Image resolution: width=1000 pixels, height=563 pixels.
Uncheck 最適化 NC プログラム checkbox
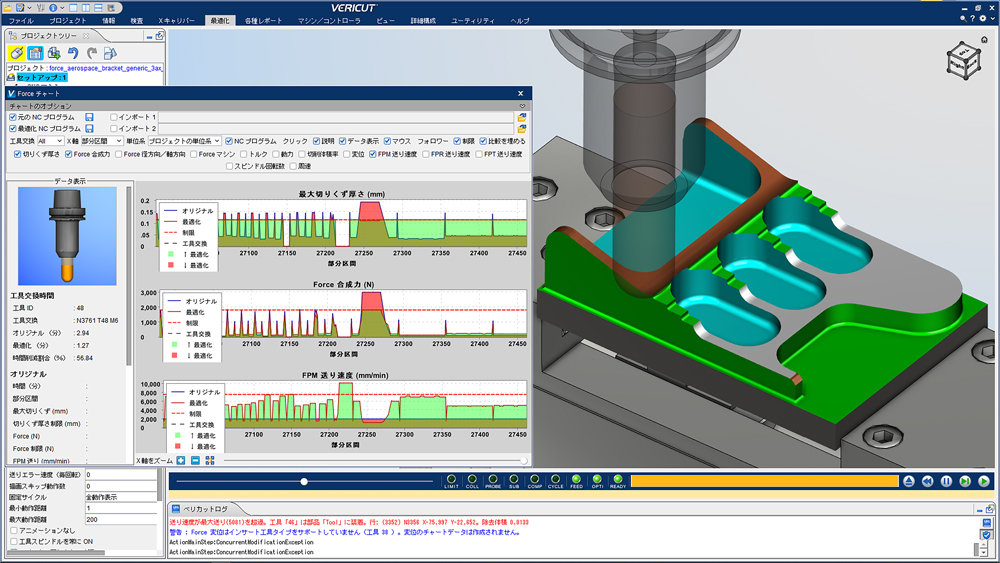(x=13, y=129)
